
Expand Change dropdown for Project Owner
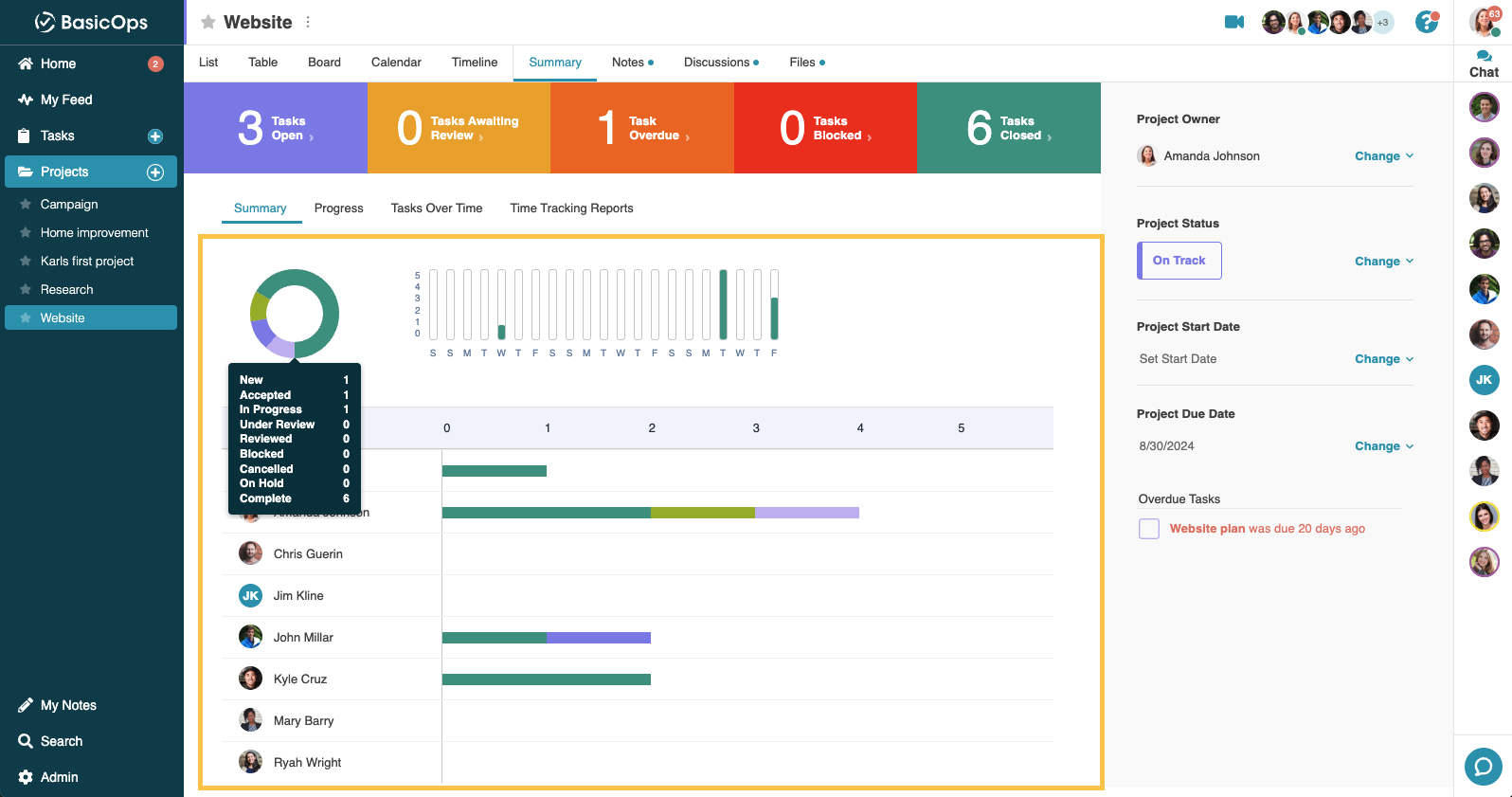pos(1383,156)
